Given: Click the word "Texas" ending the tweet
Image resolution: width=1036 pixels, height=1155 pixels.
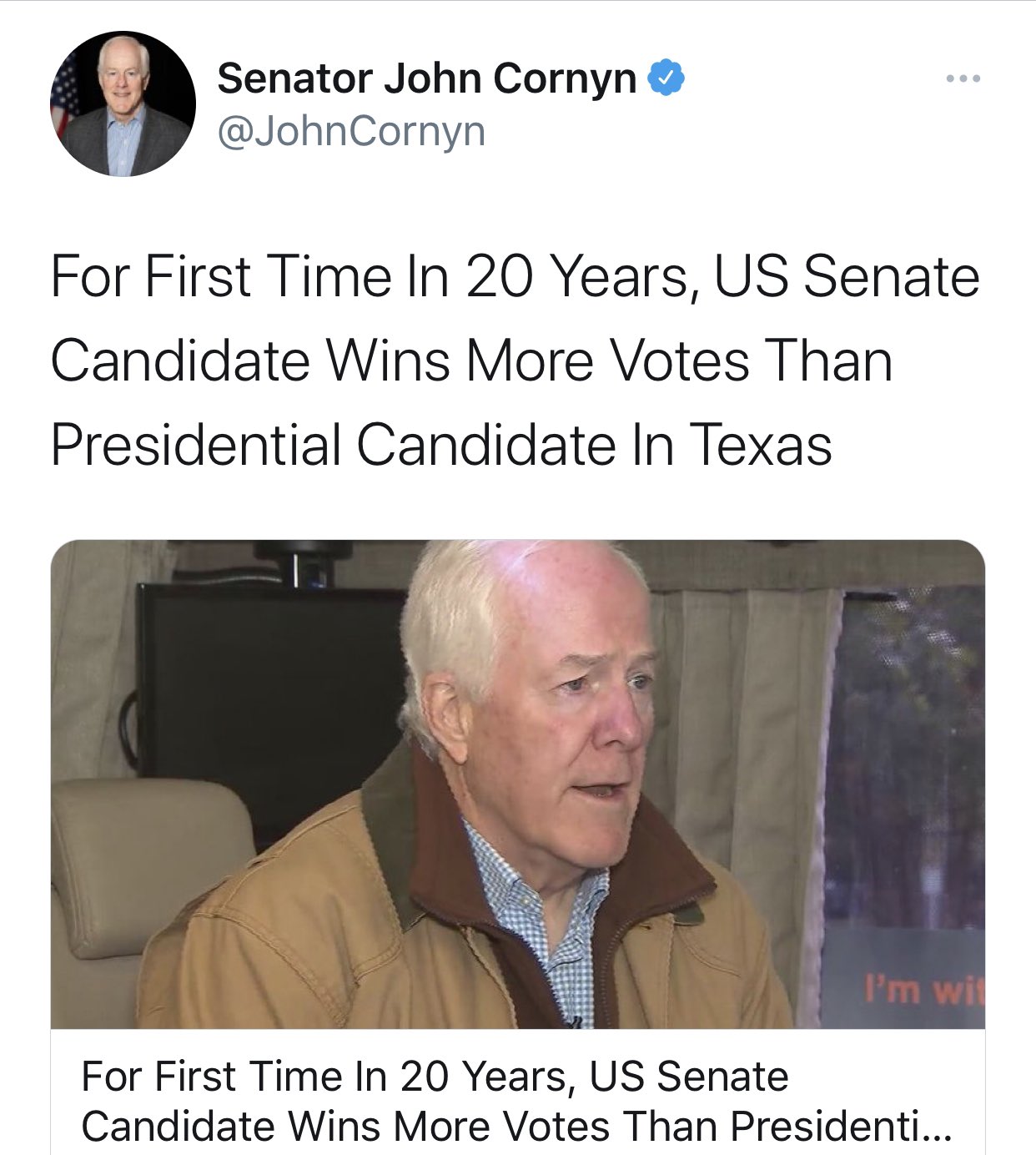Looking at the screenshot, I should (760, 444).
